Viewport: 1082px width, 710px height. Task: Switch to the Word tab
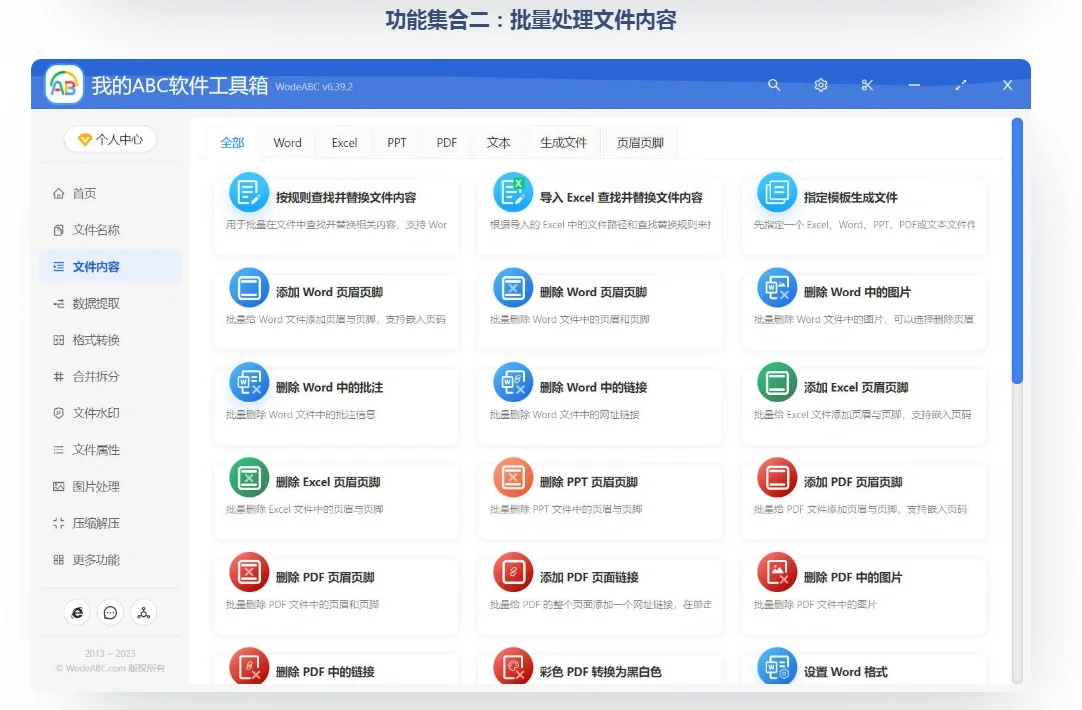click(x=287, y=142)
